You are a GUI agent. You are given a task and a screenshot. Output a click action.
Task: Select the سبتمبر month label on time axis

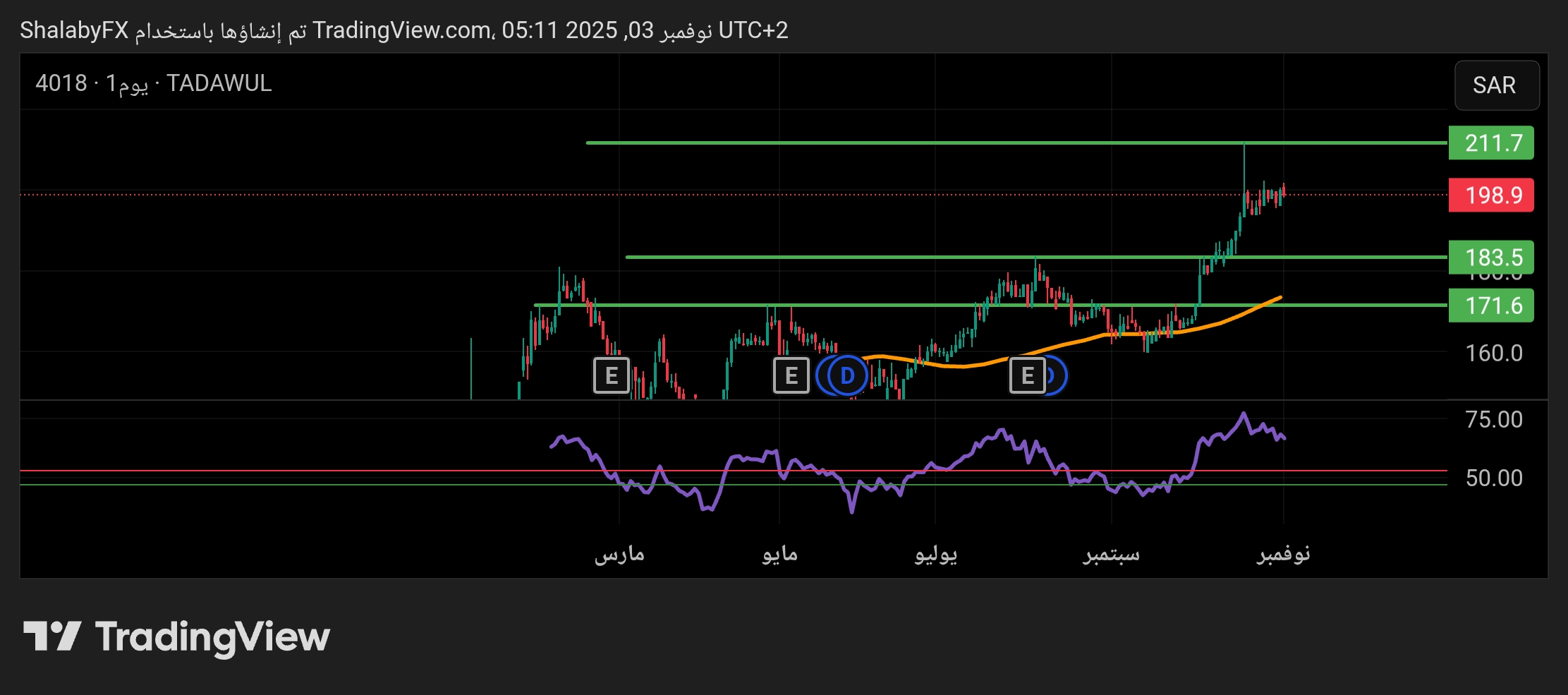[x=1111, y=556]
